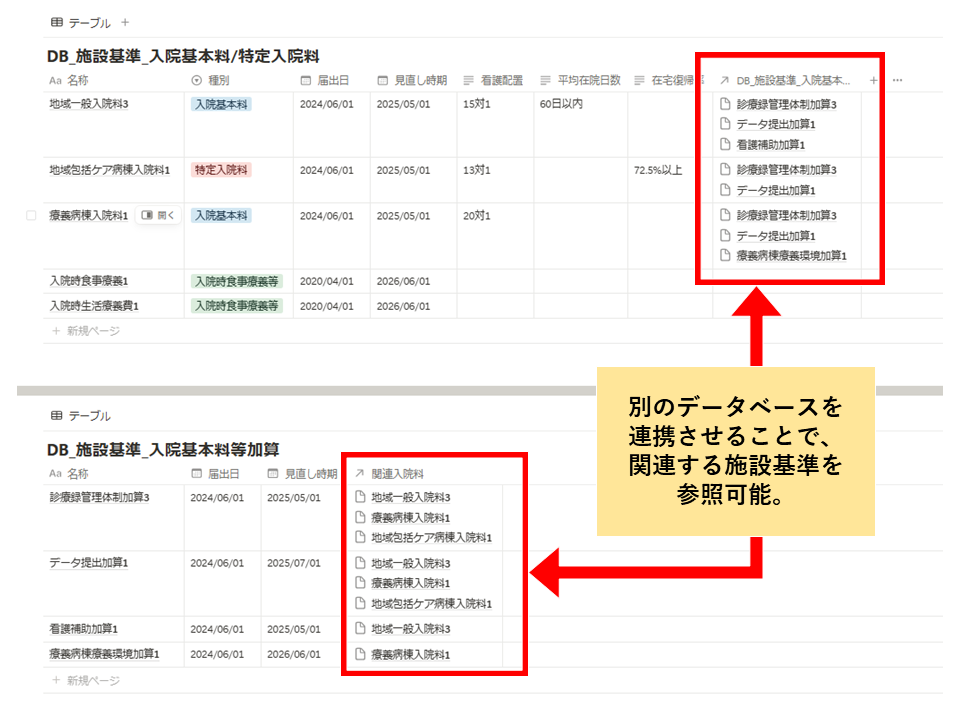Open 療養病棟療養環境加算1 relation page icon in top table
Image resolution: width=960 pixels, height=720 pixels.
tap(725, 256)
